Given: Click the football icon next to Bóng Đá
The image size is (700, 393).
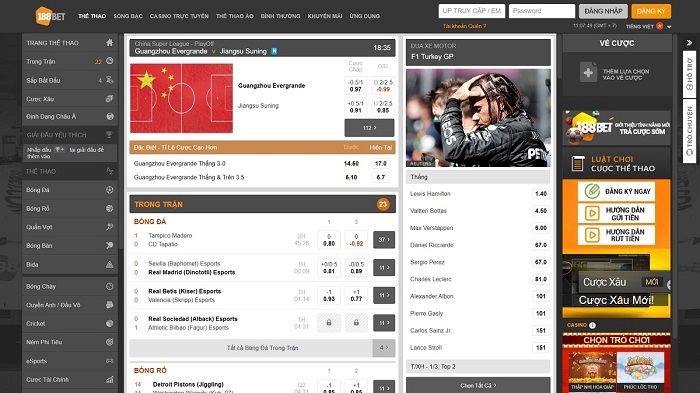Looking at the screenshot, I should pyautogui.click(x=109, y=190).
